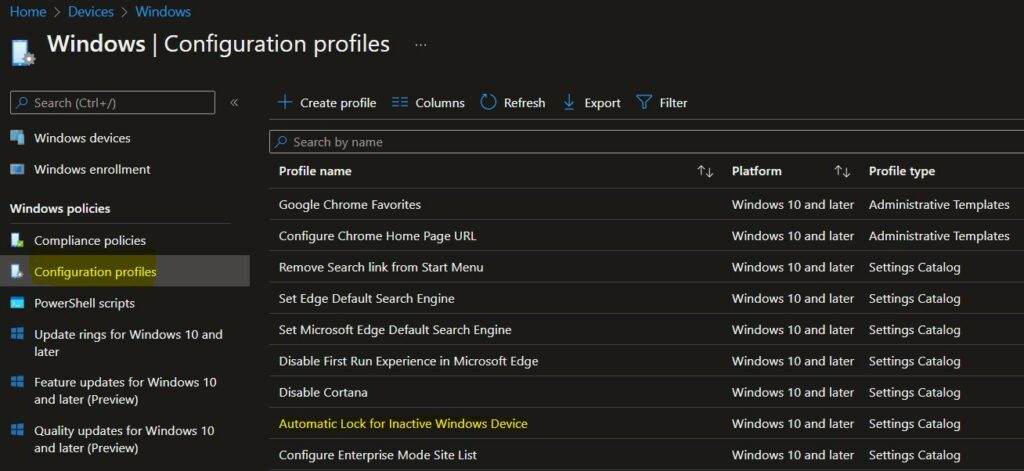
Task: Click the Feature updates Windows logo icon
Action: [18, 382]
